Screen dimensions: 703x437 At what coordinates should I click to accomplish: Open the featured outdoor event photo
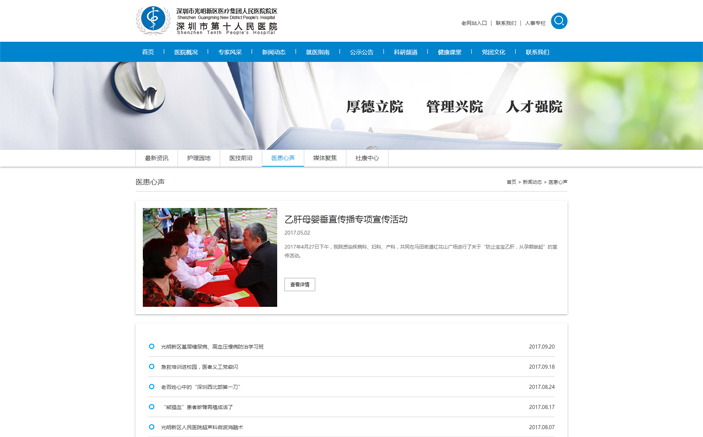pos(210,257)
